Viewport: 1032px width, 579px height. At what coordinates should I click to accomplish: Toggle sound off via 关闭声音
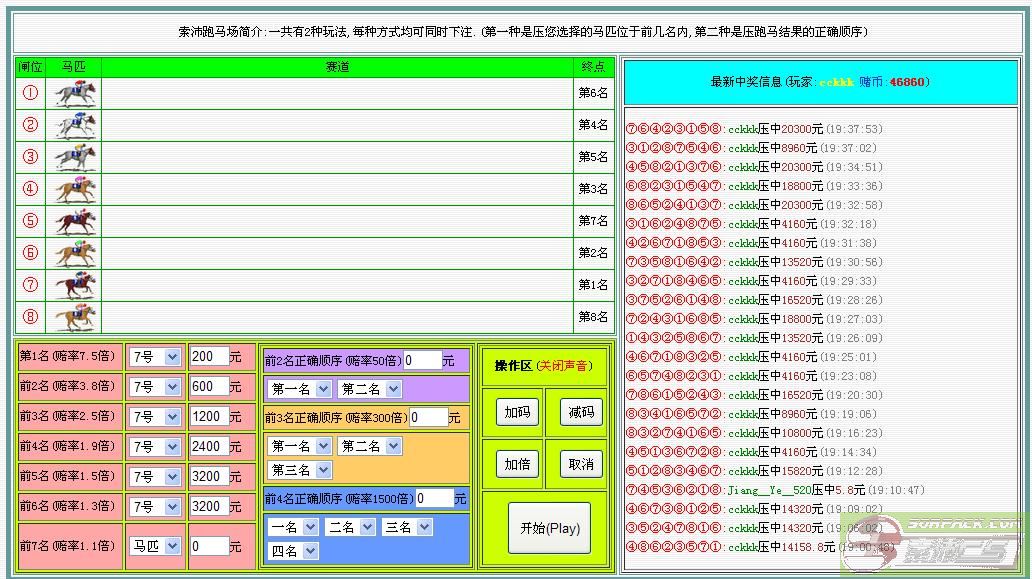pos(566,366)
